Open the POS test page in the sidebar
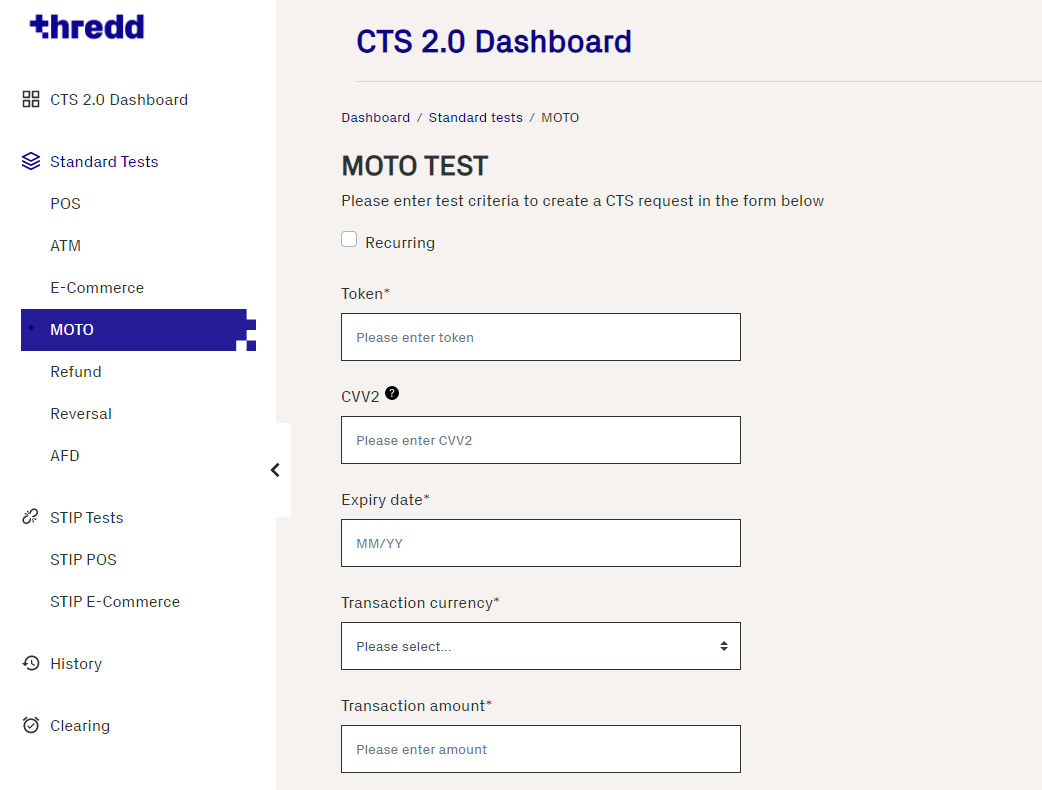Viewport: 1042px width, 790px height. (x=66, y=204)
